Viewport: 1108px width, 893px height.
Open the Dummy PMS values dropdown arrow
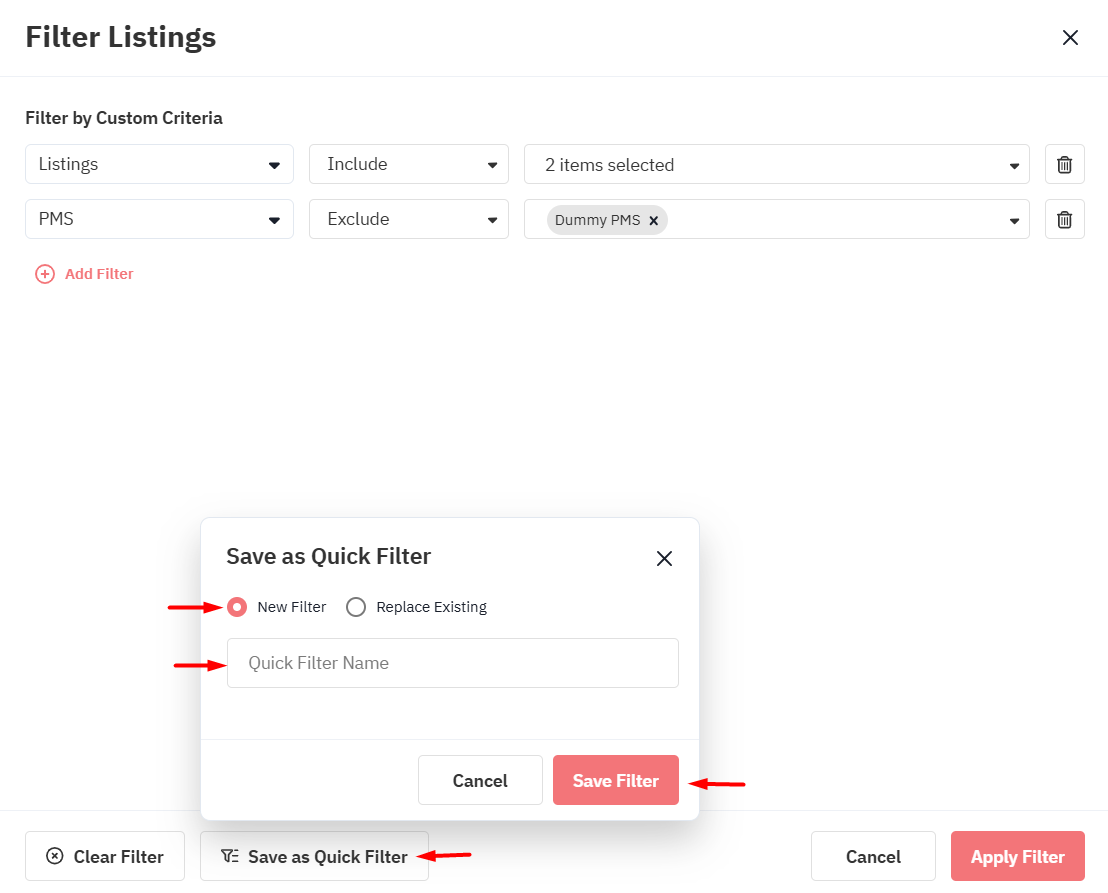pyautogui.click(x=1014, y=220)
